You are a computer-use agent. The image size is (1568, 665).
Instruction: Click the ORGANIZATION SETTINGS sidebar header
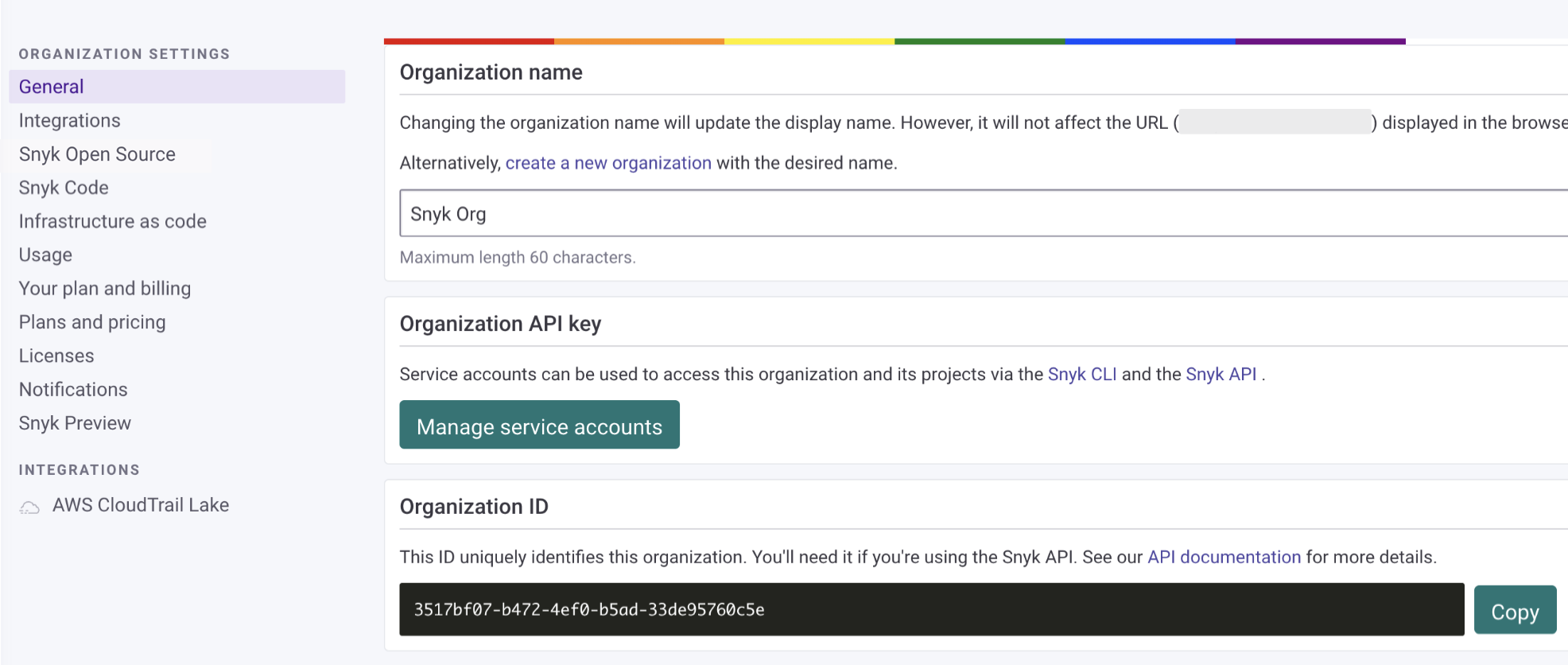tap(124, 54)
